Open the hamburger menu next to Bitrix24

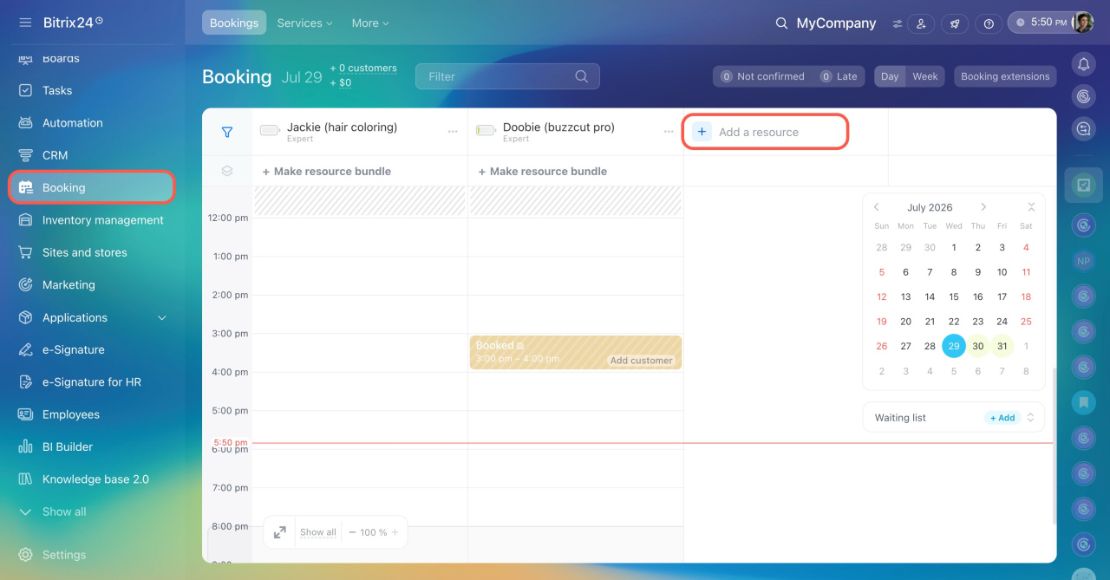click(x=25, y=23)
